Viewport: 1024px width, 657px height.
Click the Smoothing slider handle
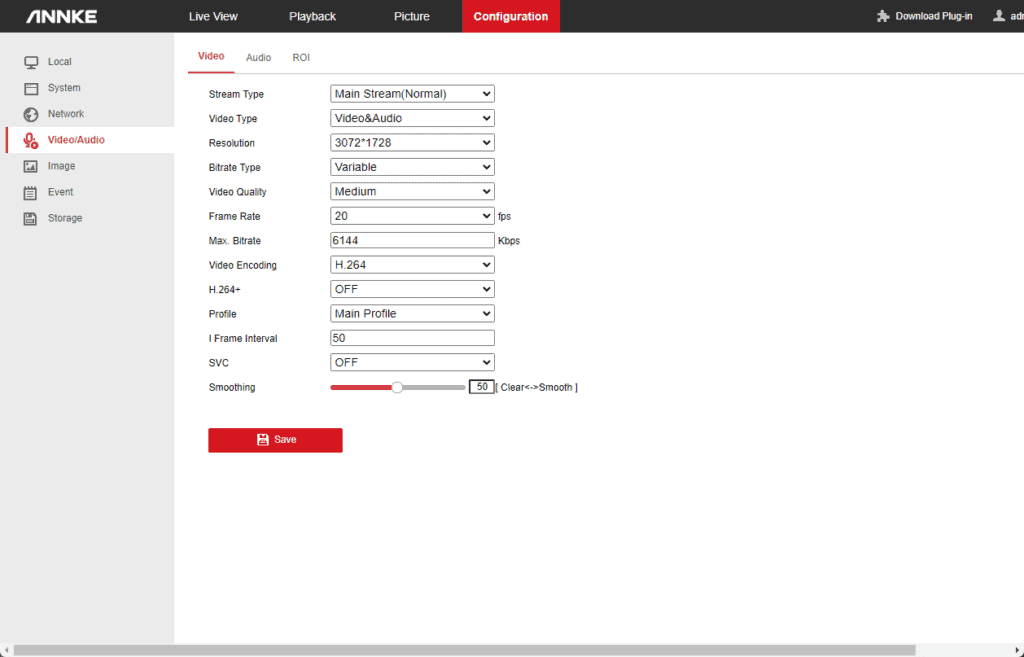(x=397, y=387)
